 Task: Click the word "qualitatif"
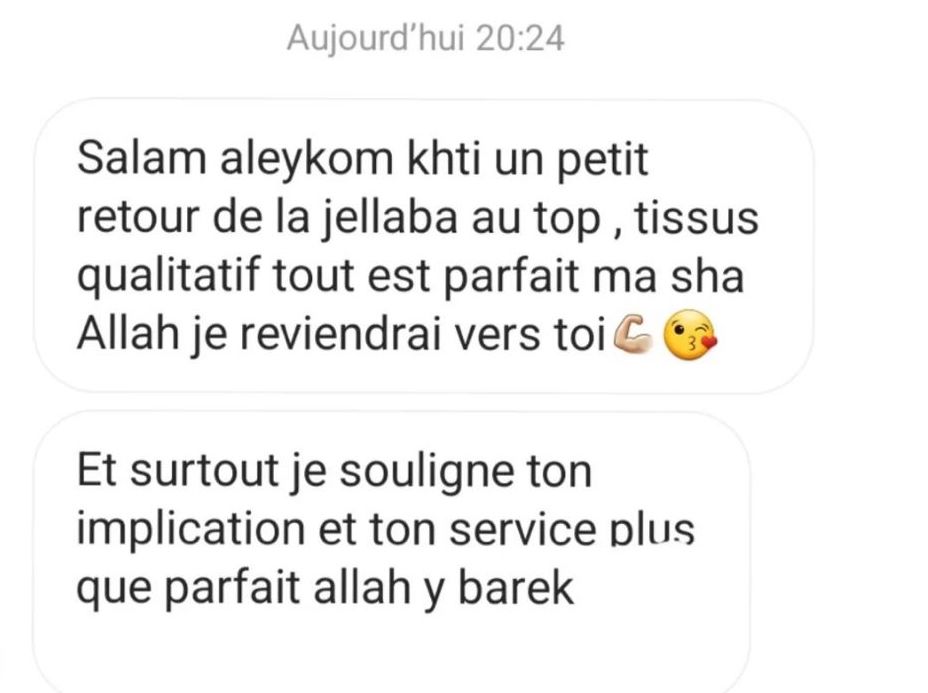tap(169, 278)
